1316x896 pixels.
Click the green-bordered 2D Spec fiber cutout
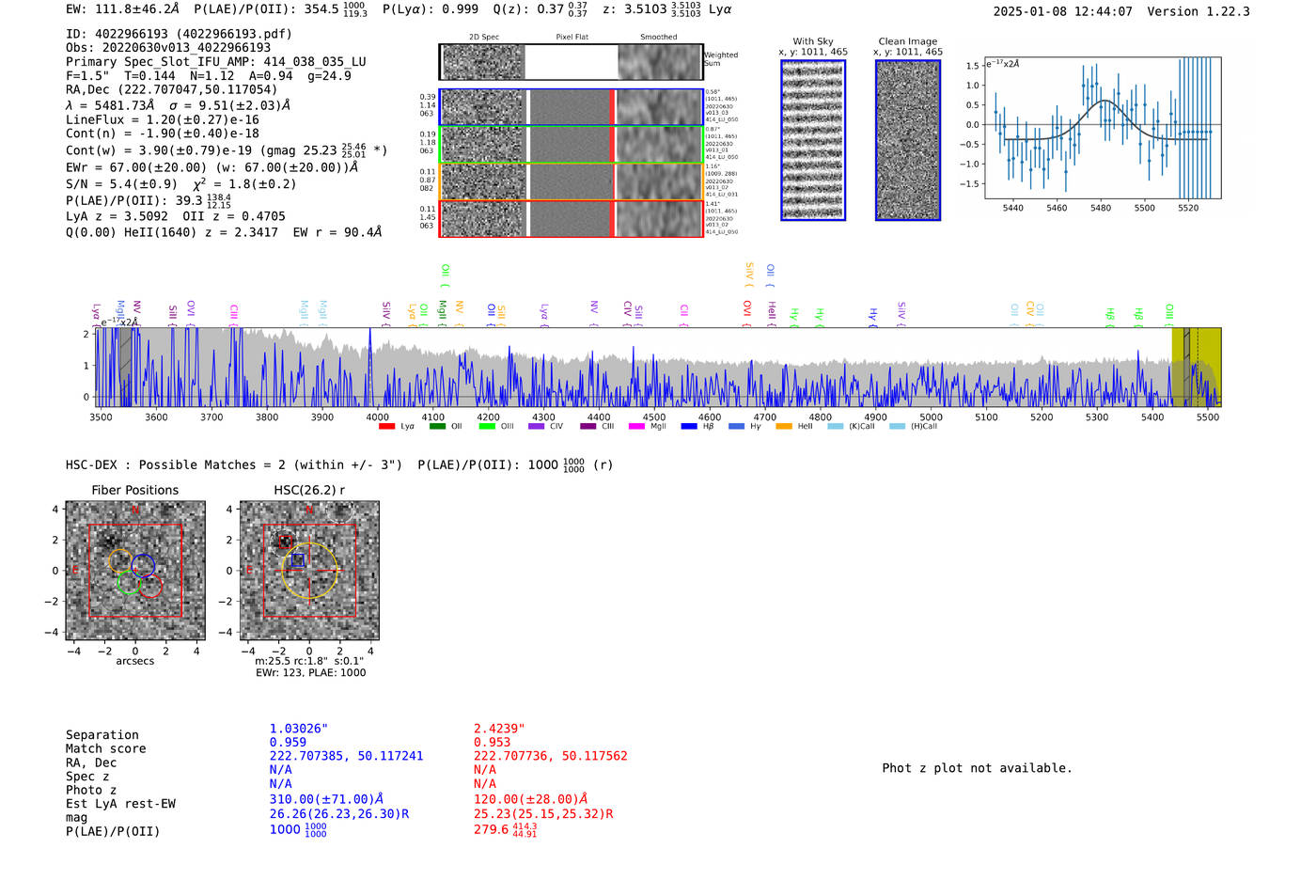point(484,145)
